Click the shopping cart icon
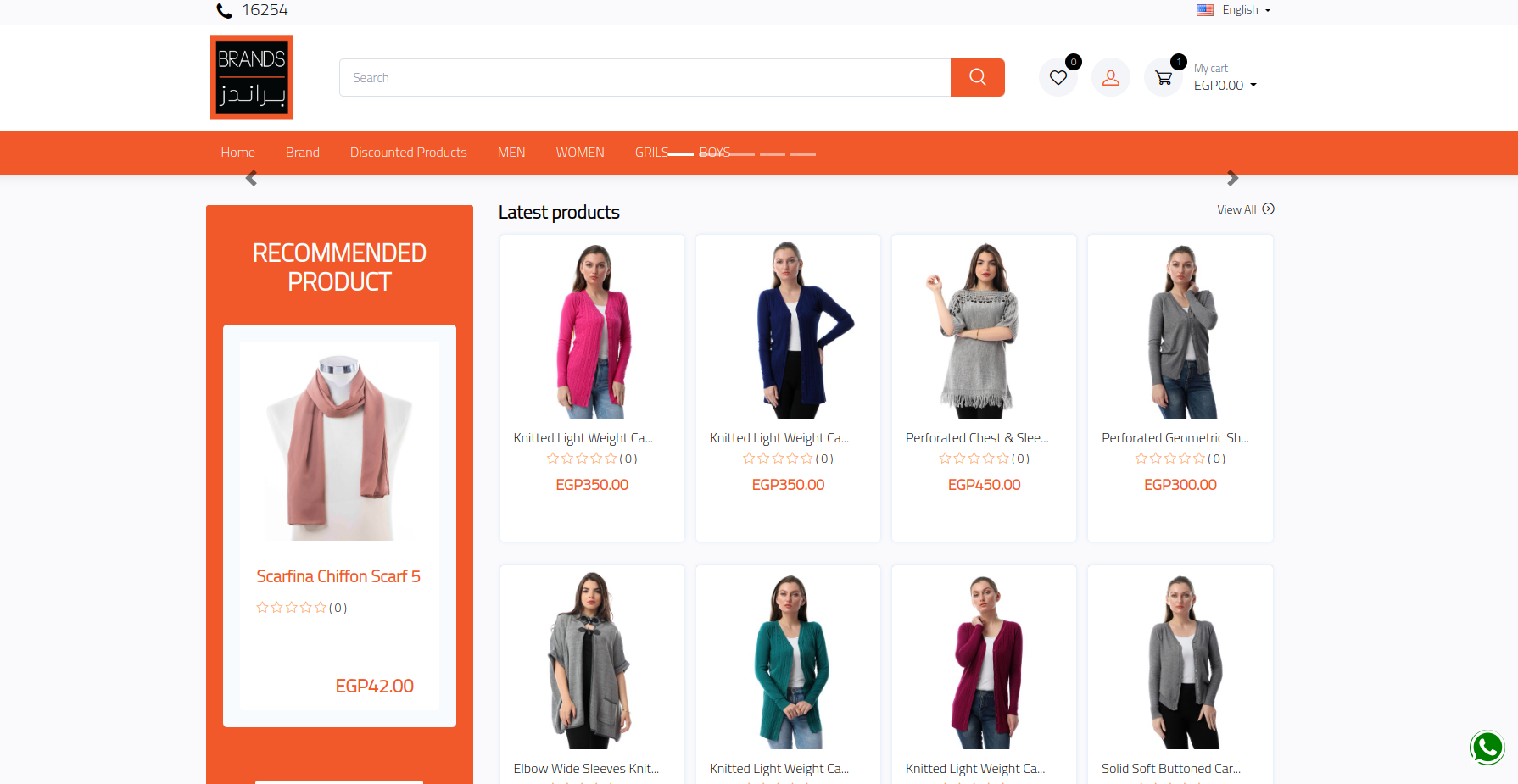The width and height of the screenshot is (1518, 784). pyautogui.click(x=1164, y=78)
